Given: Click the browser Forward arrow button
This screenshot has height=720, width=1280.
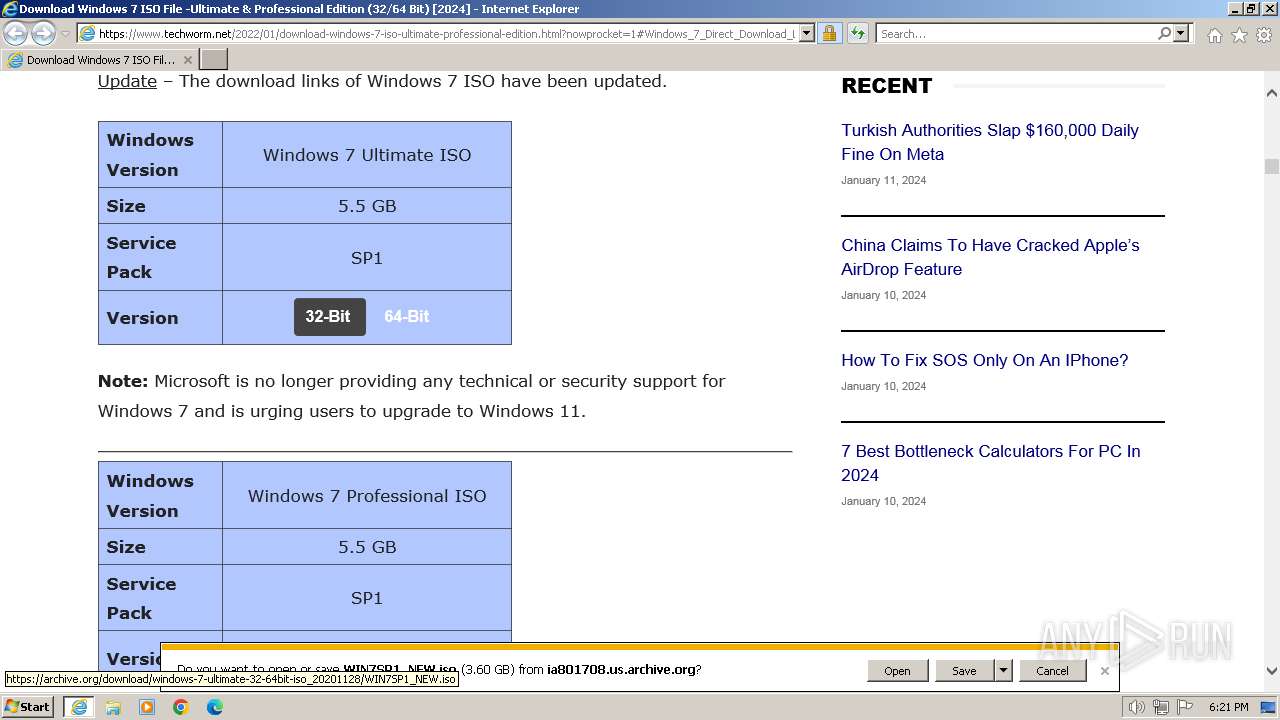Looking at the screenshot, I should coord(43,34).
